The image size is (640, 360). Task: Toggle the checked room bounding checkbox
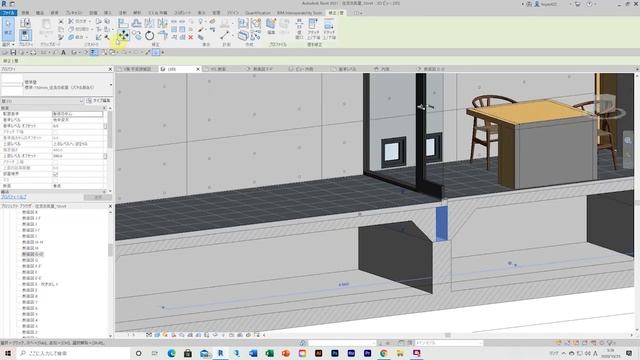[56, 174]
